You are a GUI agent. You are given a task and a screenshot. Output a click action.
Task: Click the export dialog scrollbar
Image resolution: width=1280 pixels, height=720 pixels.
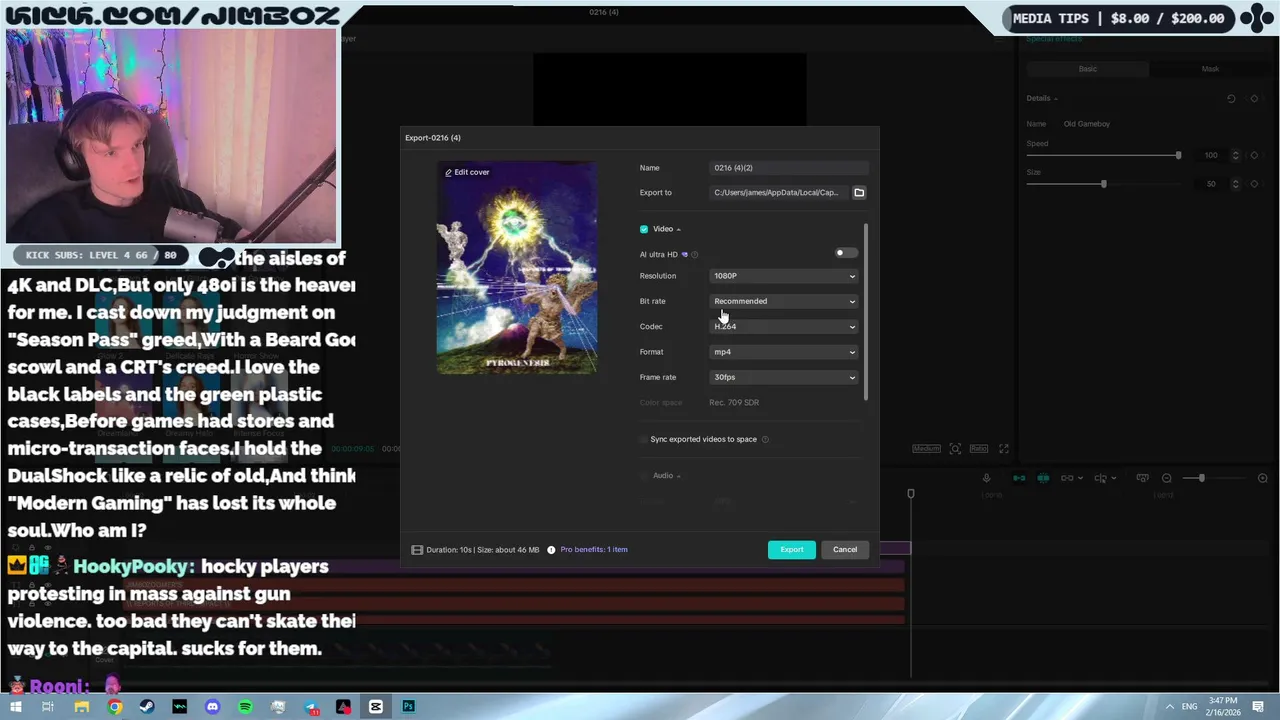[x=865, y=312]
